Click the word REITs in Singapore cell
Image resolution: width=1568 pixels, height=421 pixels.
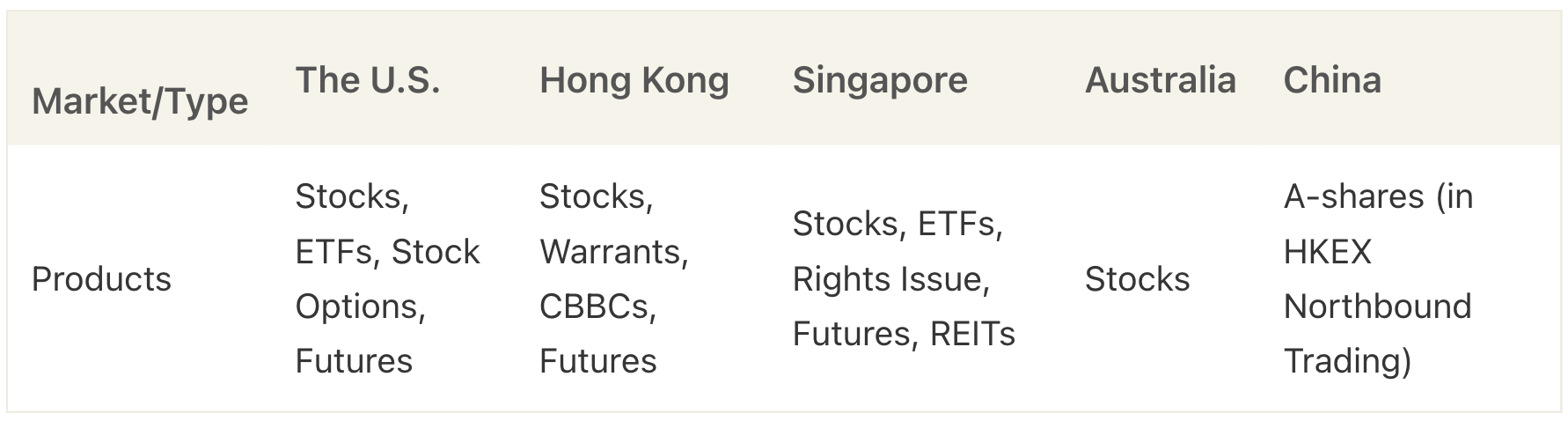tap(972, 334)
